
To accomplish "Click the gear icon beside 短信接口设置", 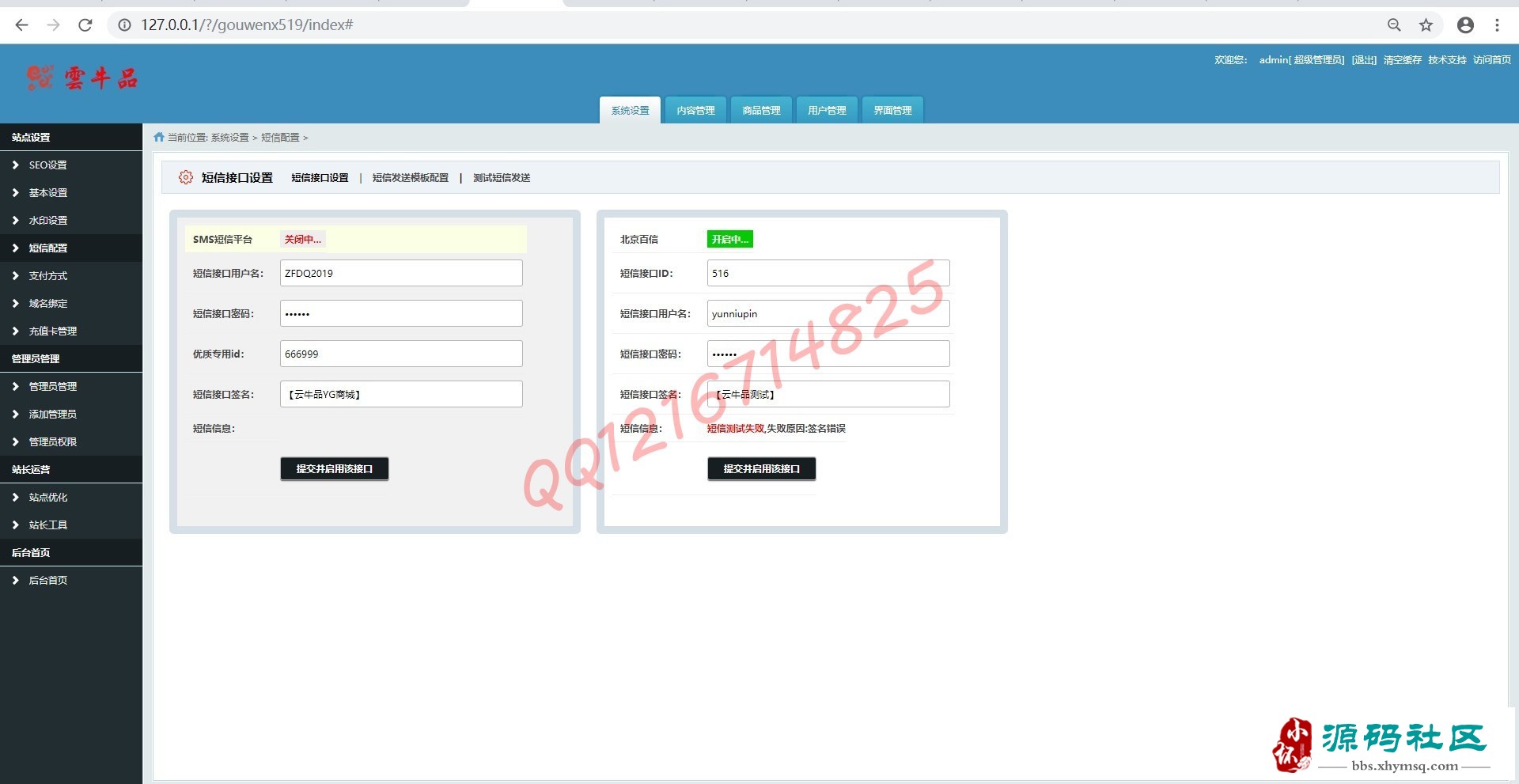I will 185,177.
